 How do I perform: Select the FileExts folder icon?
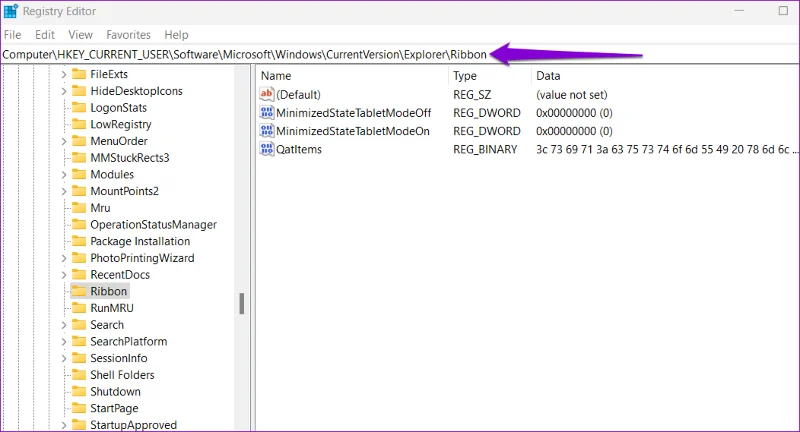(x=79, y=74)
